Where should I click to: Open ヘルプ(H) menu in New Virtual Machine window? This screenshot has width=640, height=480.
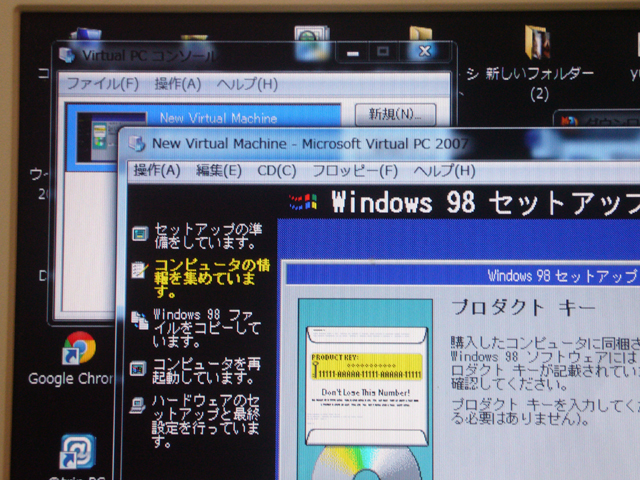tap(444, 171)
